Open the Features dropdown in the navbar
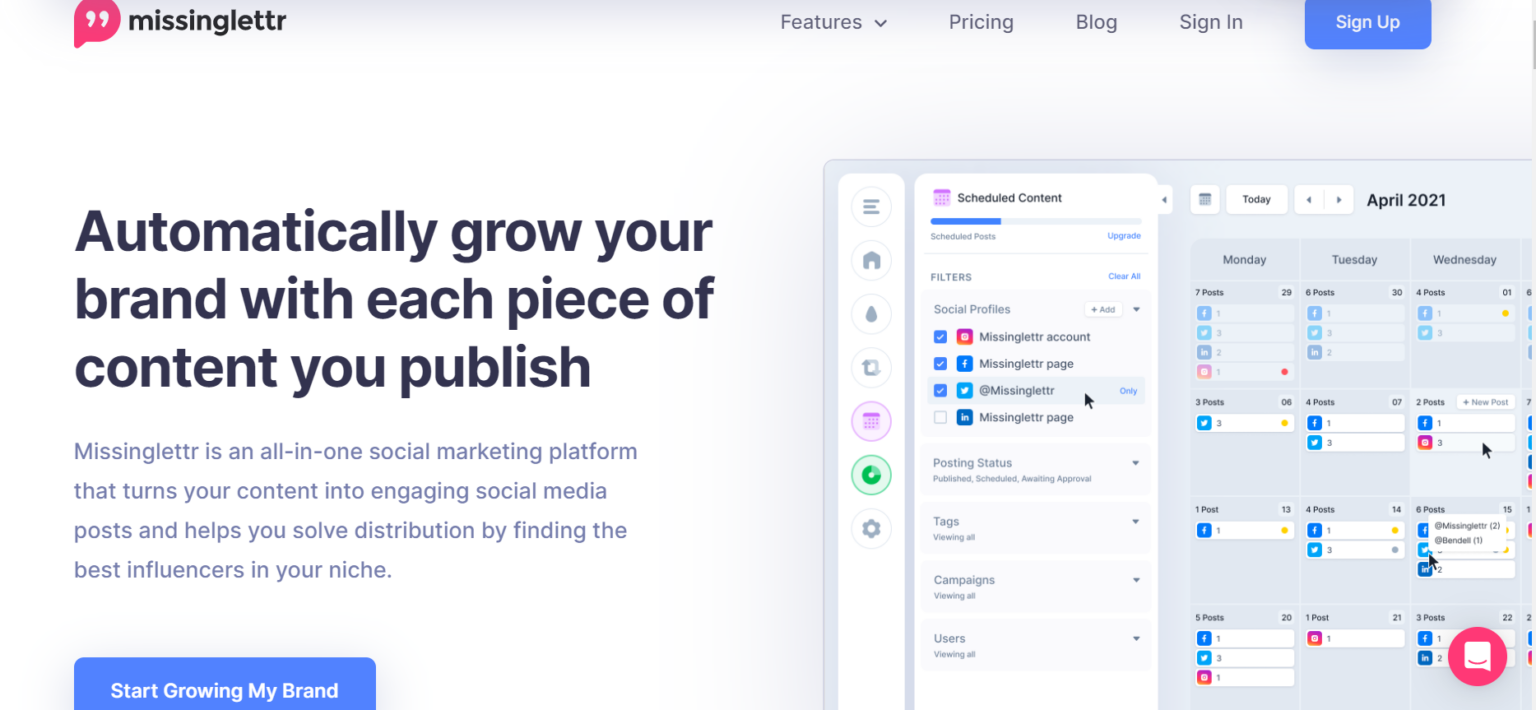Image resolution: width=1536 pixels, height=710 pixels. click(833, 22)
